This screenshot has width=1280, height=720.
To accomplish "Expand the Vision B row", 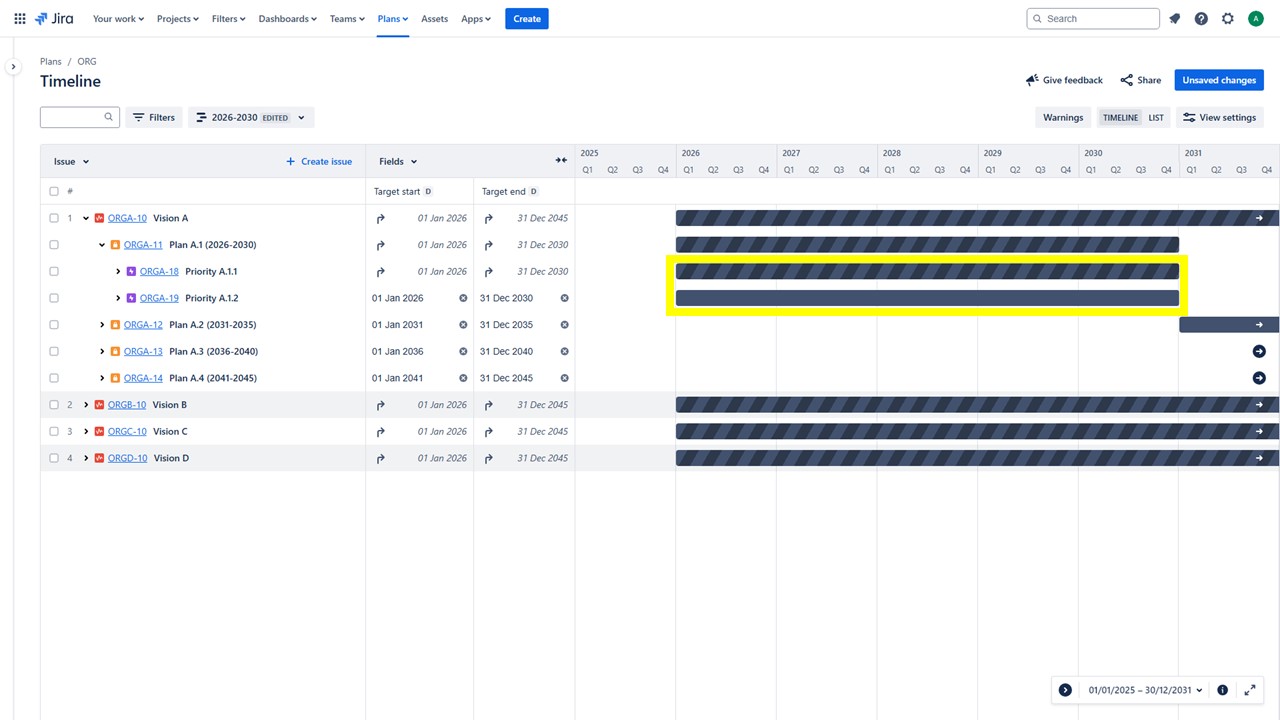I will pyautogui.click(x=86, y=405).
